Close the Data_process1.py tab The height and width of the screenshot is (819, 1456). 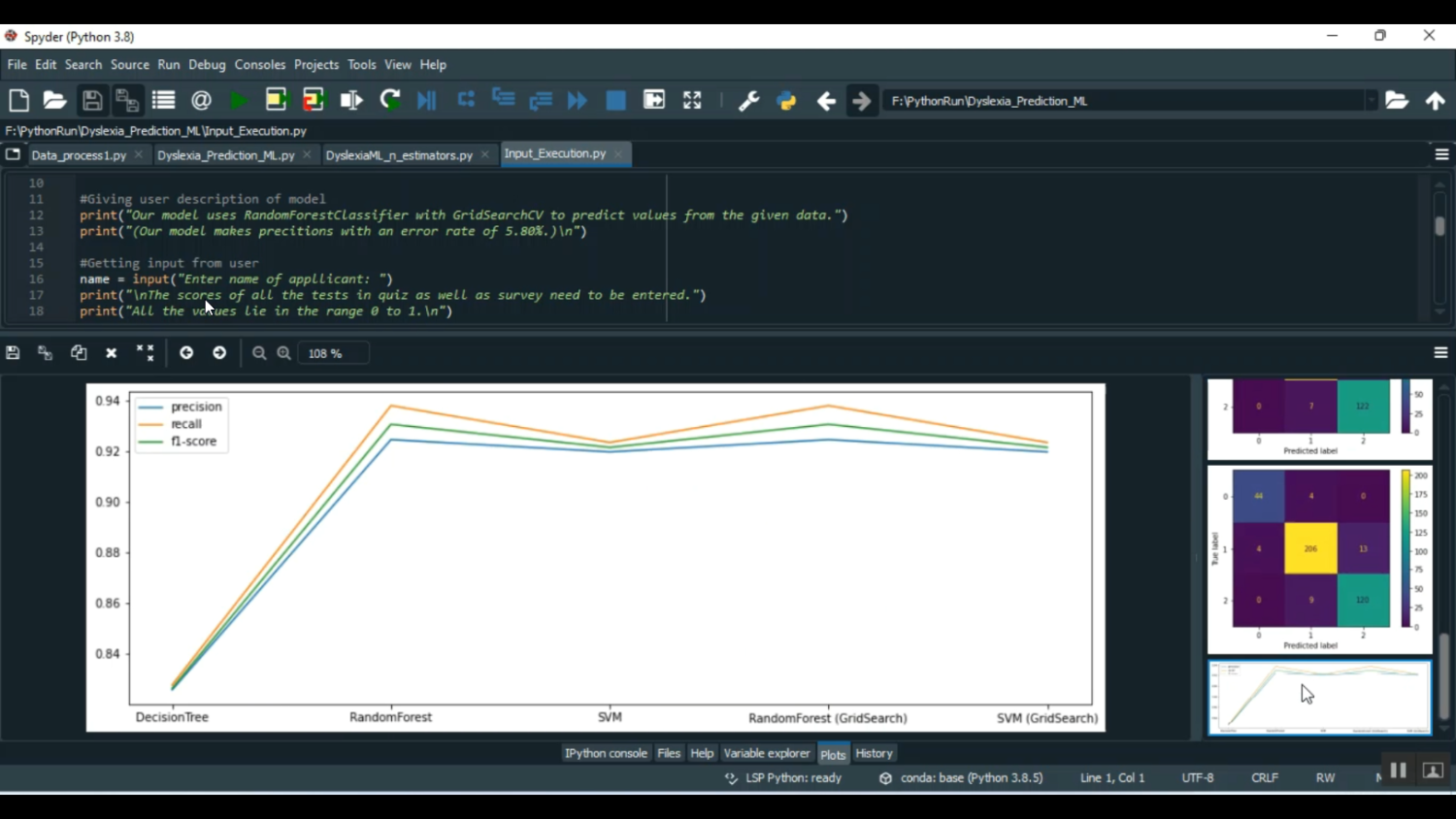click(139, 155)
